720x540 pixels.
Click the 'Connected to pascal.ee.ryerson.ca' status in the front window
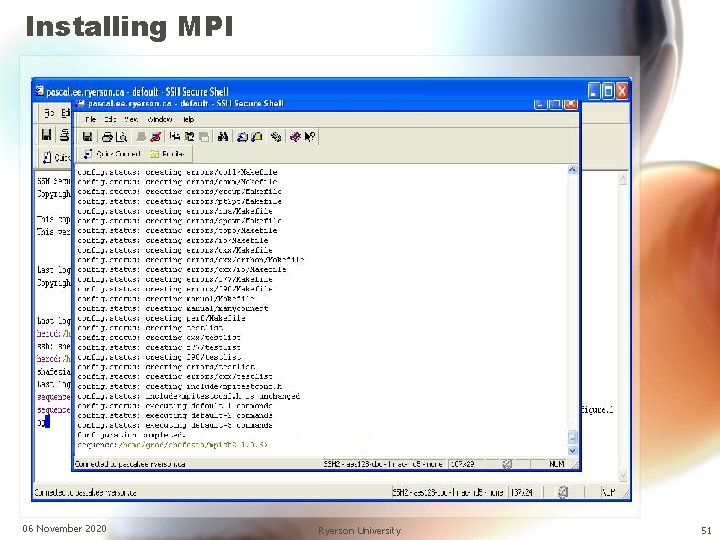tap(130, 464)
